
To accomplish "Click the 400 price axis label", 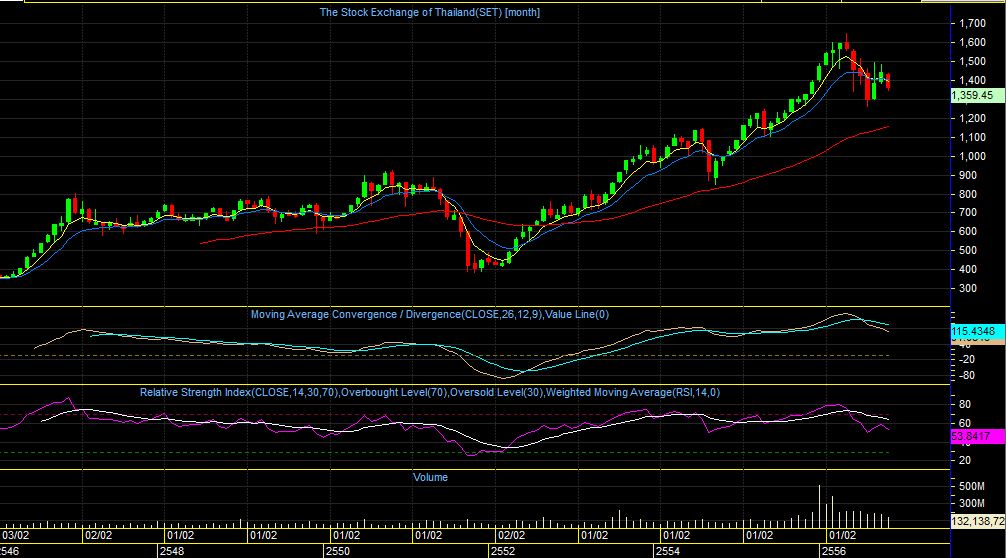I will click(x=968, y=269).
